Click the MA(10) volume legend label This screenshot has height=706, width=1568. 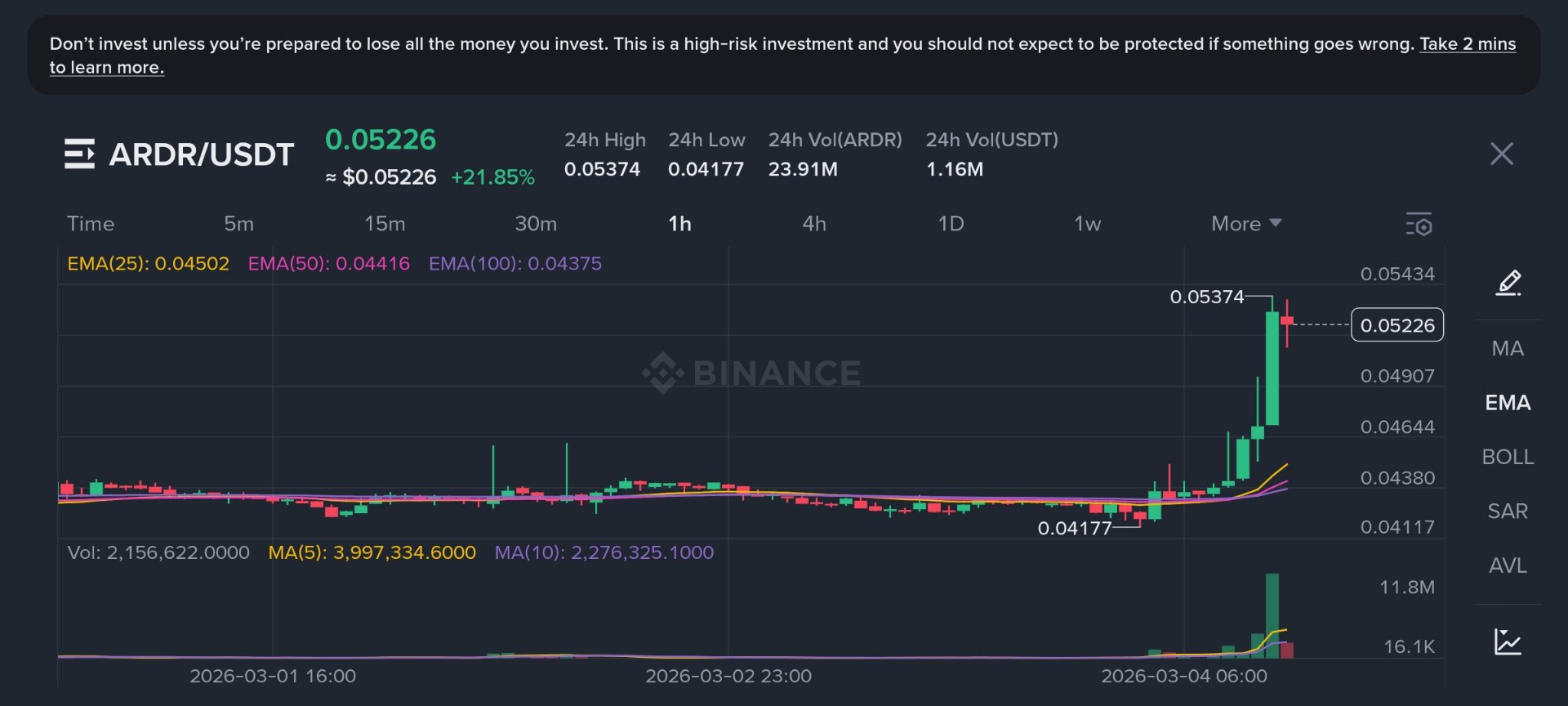(604, 552)
